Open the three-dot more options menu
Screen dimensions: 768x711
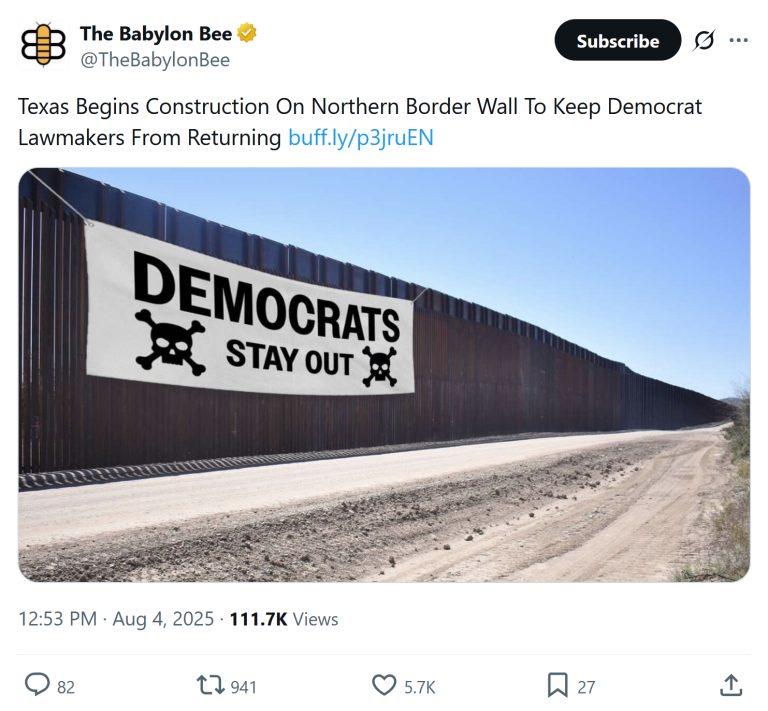(x=739, y=40)
